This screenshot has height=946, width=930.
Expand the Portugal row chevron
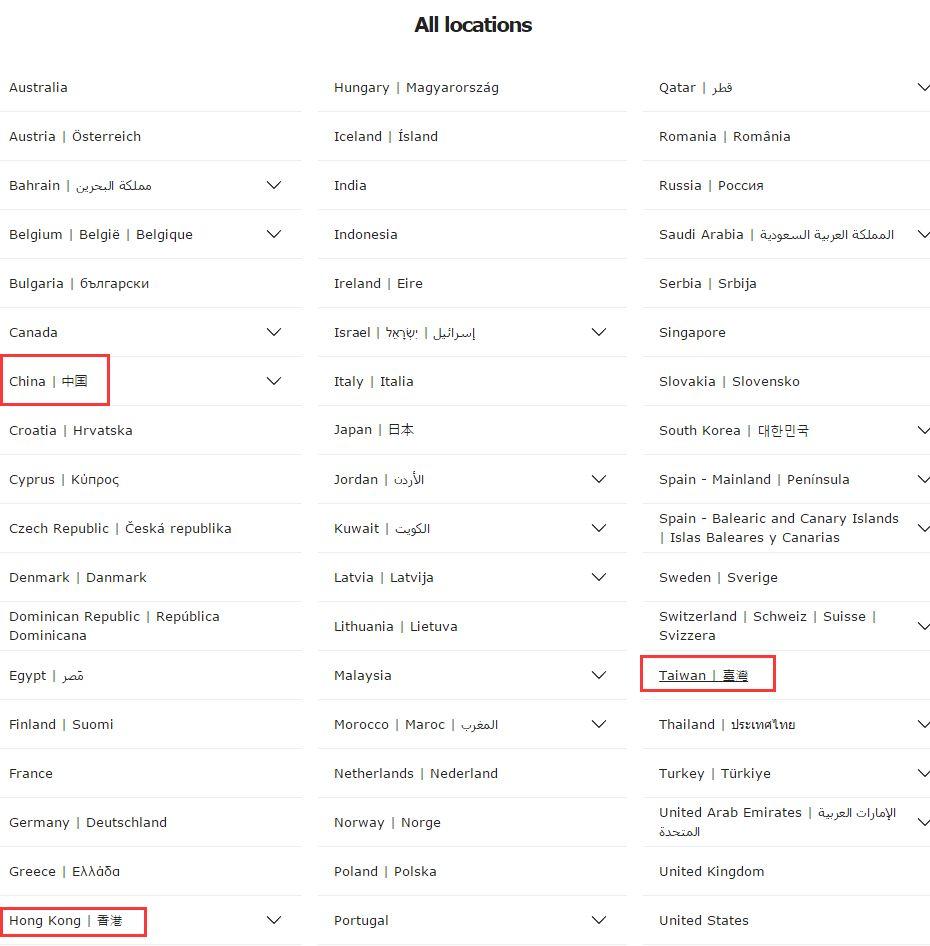pyautogui.click(x=598, y=920)
